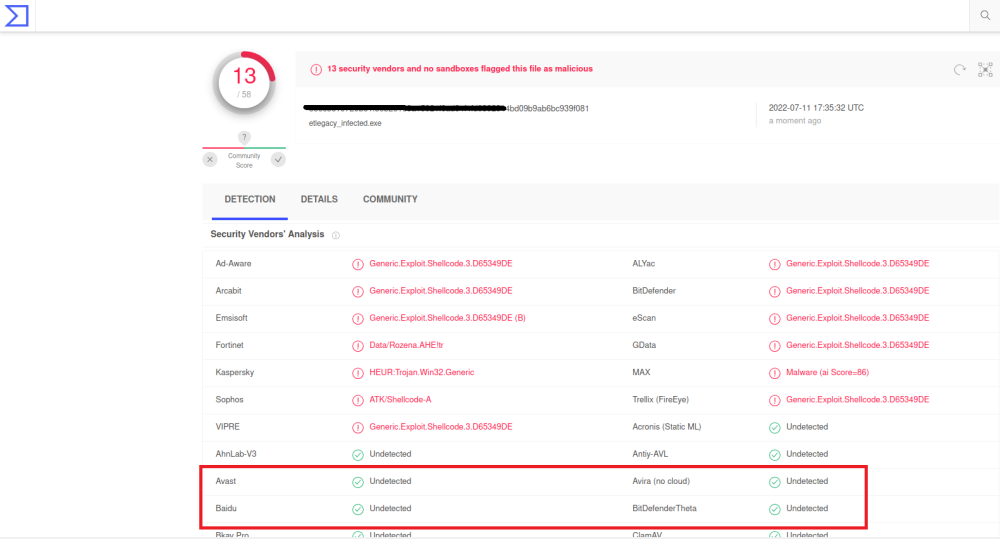This screenshot has height=539, width=1000.
Task: Click the community score question mark
Action: (244, 137)
